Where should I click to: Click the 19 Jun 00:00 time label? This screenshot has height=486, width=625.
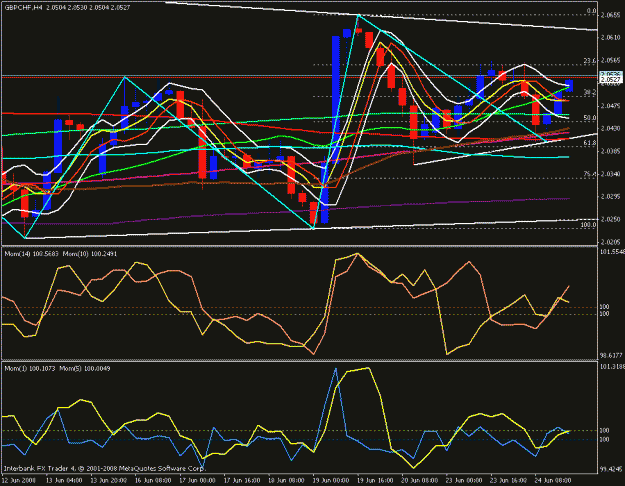332,480
